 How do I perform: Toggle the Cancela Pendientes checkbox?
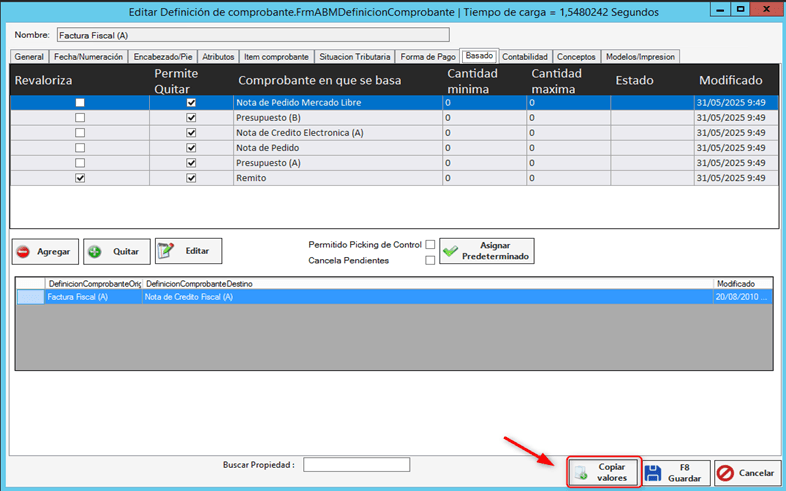pos(430,260)
